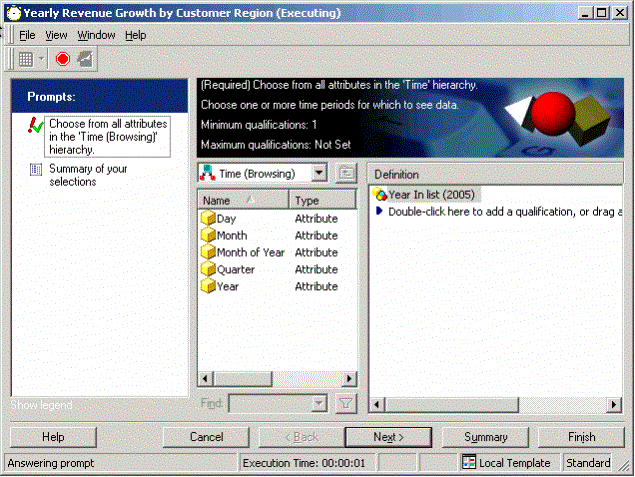The height and width of the screenshot is (477, 635).
Task: Open the Window menu
Action: click(x=96, y=36)
